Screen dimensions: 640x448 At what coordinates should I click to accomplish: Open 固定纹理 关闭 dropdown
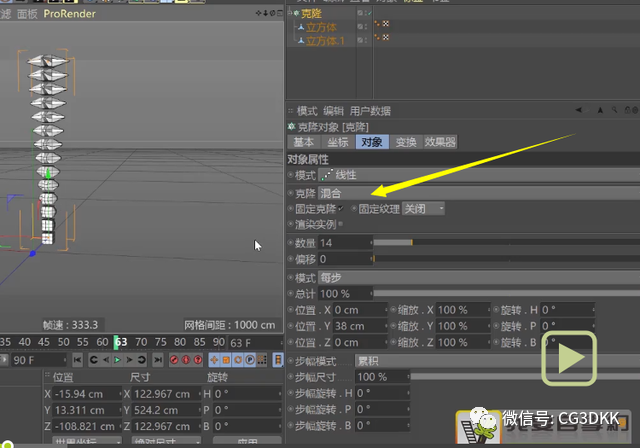pos(423,208)
